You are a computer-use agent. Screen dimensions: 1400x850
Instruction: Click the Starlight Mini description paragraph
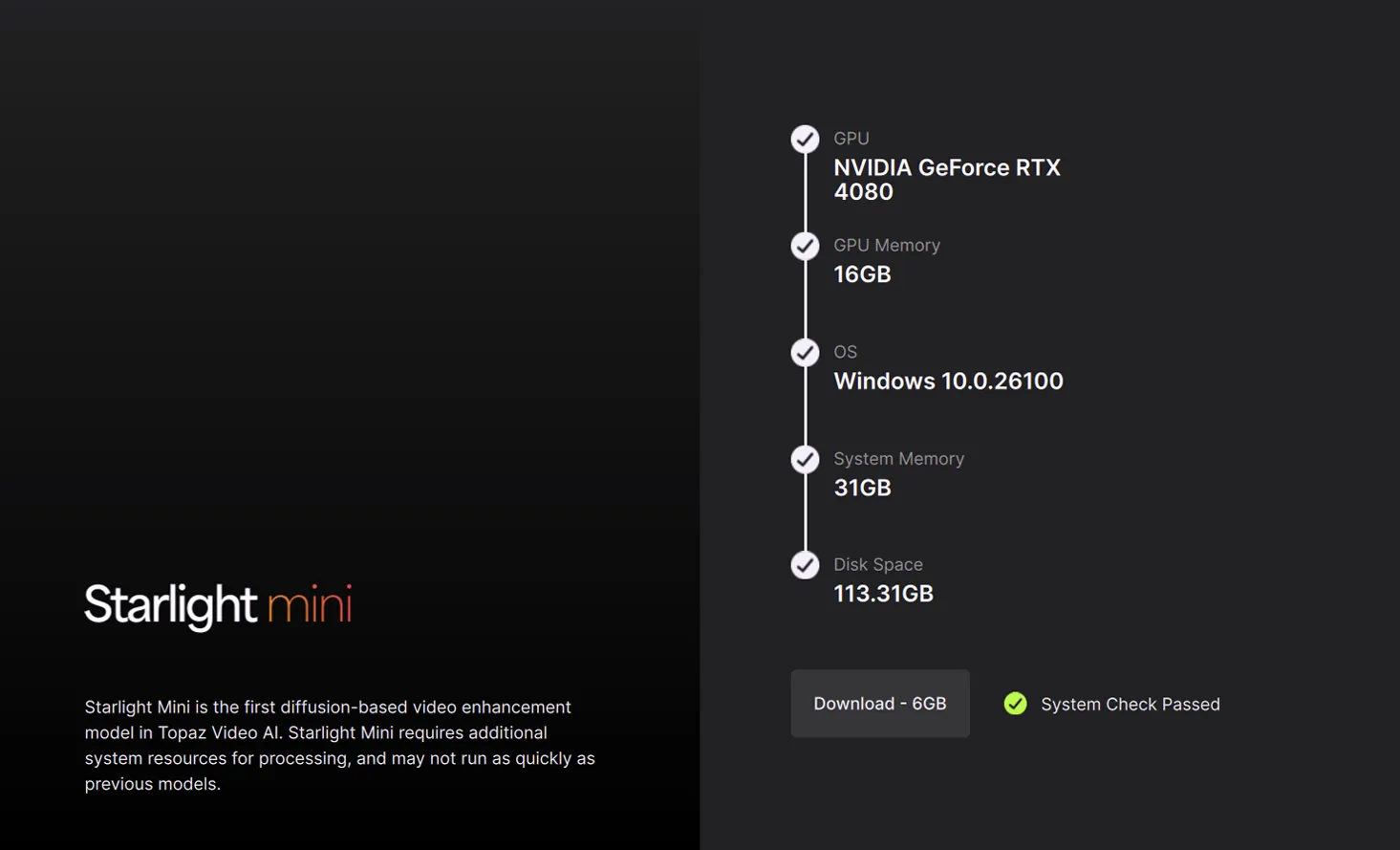(x=339, y=745)
